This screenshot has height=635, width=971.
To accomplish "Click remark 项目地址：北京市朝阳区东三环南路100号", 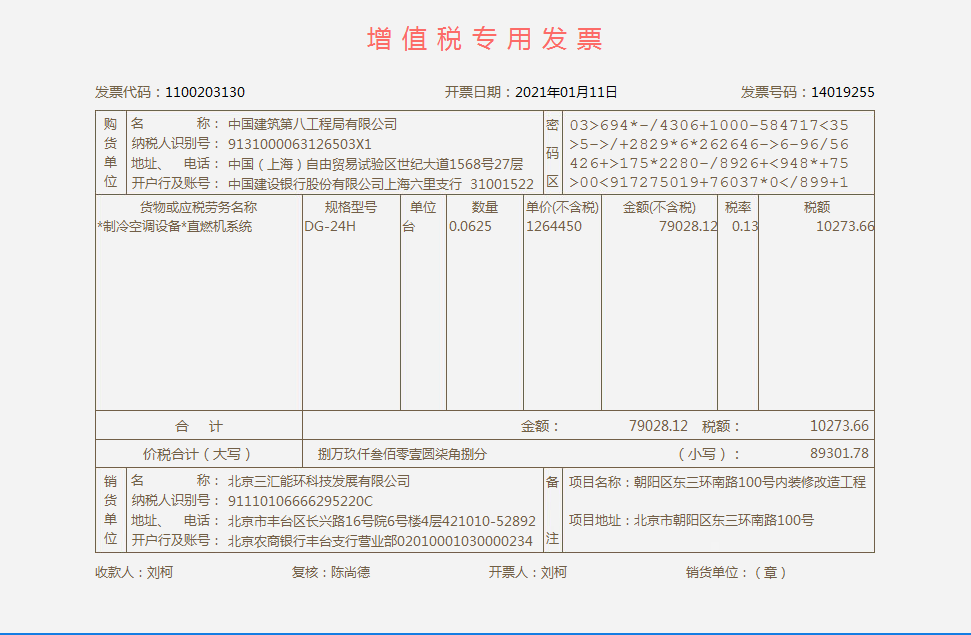I will click(691, 520).
